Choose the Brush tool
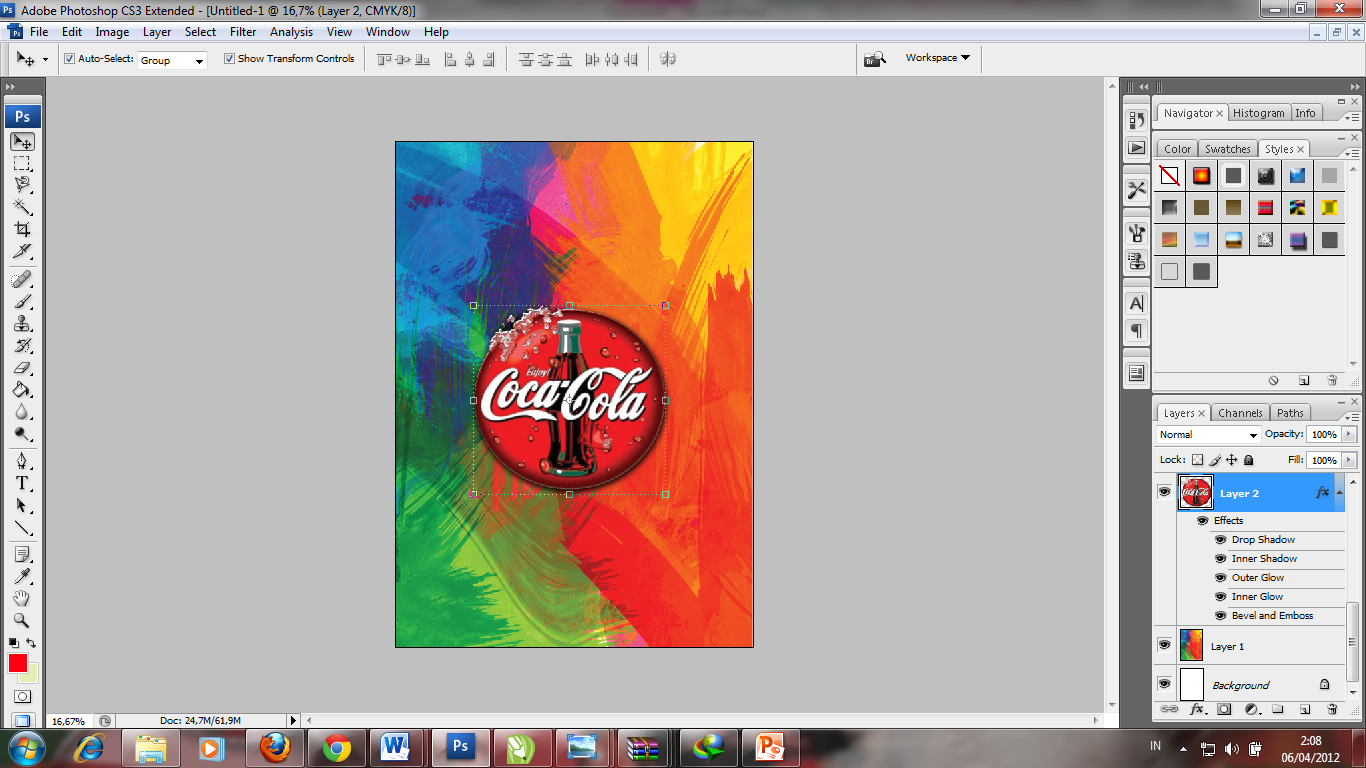Viewport: 1366px width, 768px height. 22,301
